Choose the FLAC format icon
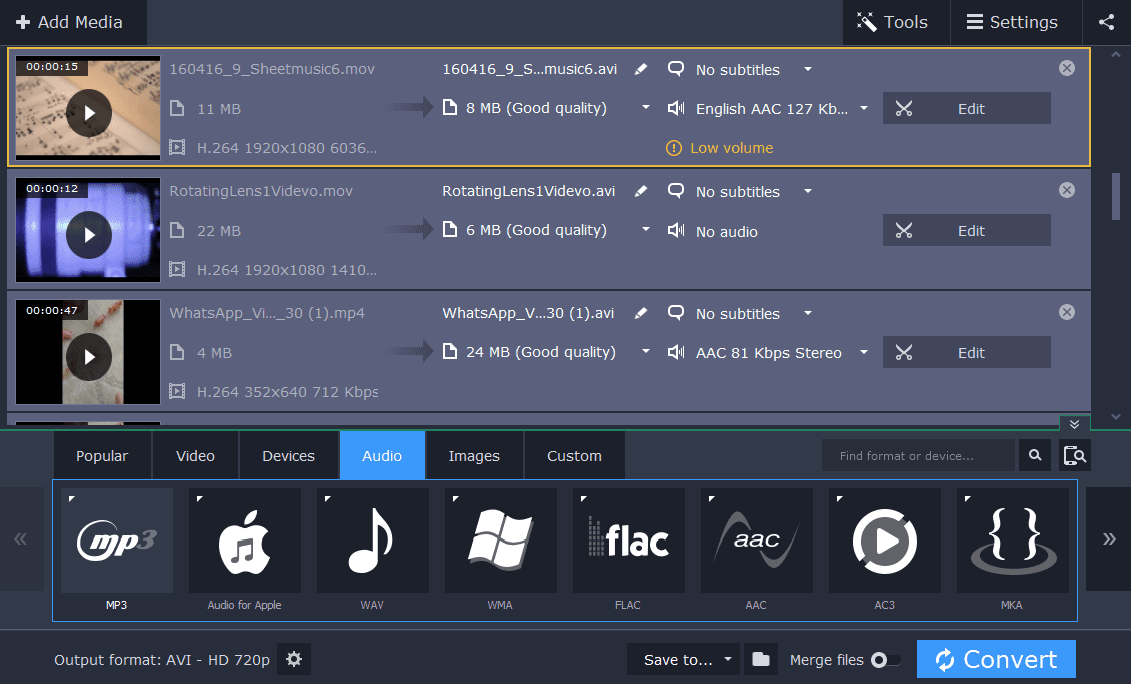The image size is (1131, 684). coord(628,541)
